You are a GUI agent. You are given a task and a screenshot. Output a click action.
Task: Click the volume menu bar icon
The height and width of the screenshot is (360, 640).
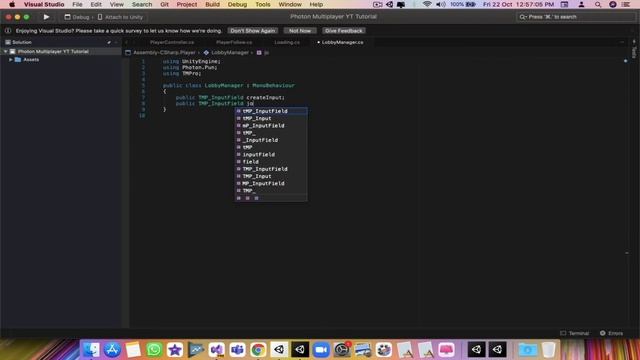441,4
